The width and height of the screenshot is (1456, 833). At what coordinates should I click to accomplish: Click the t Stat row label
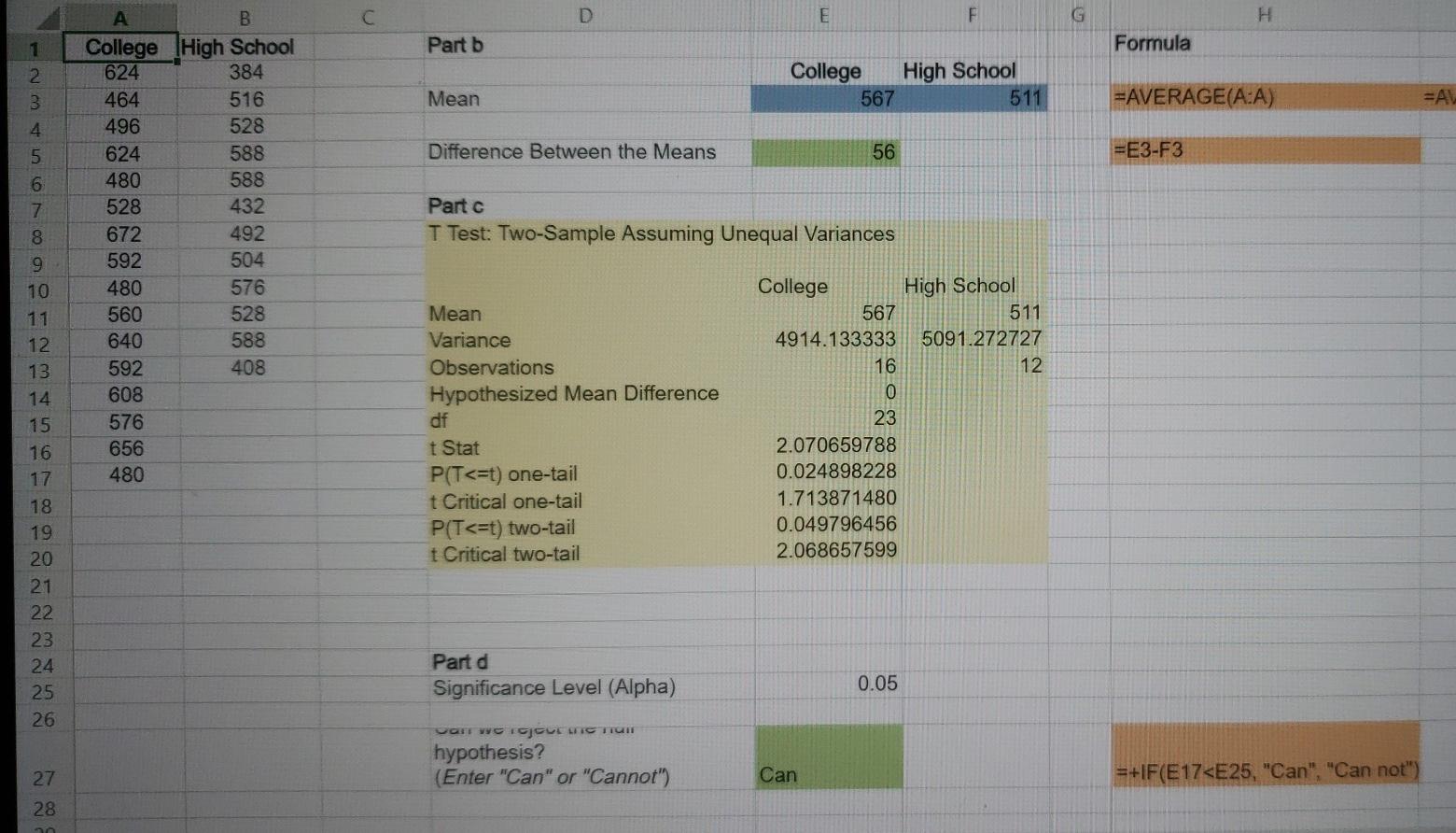click(454, 448)
